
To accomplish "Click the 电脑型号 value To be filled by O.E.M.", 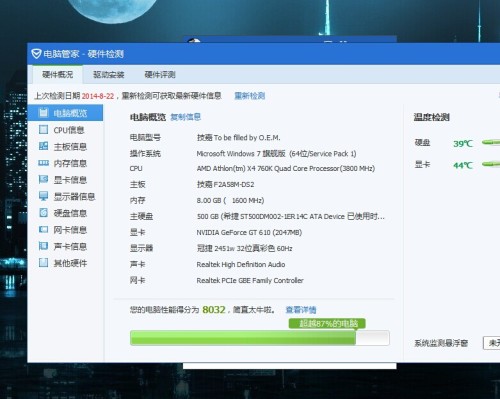I will 239,138.
